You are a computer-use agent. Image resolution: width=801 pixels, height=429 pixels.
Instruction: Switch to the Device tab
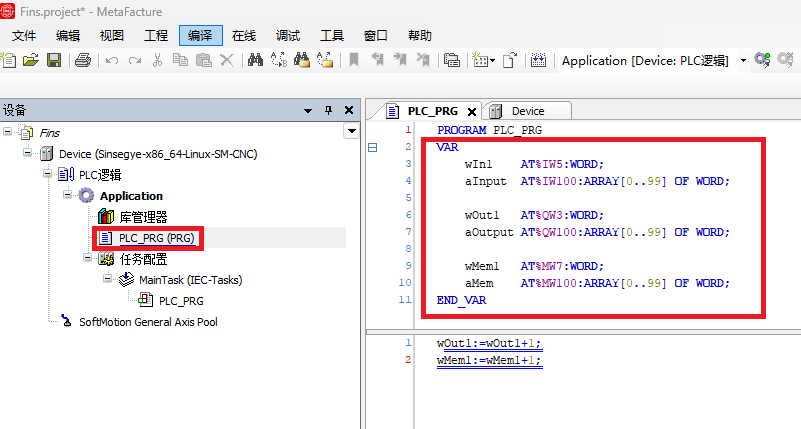pyautogui.click(x=527, y=111)
